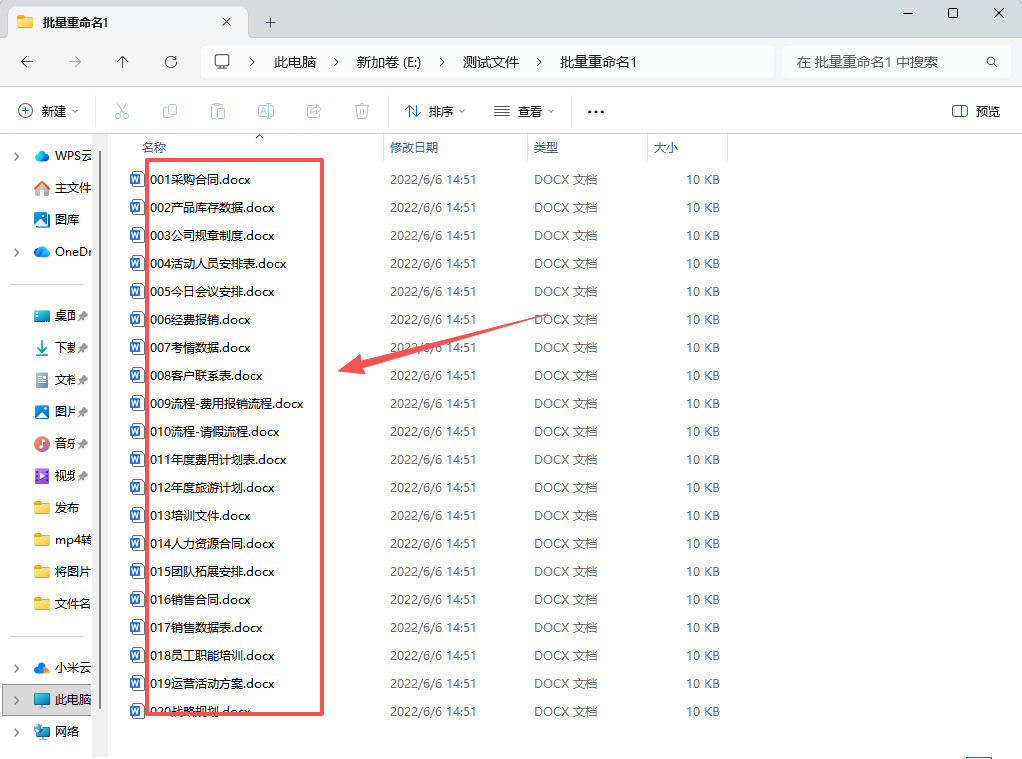Screen dimensions: 1022x759
Task: Sort by the 名称 column header
Action: (154, 147)
